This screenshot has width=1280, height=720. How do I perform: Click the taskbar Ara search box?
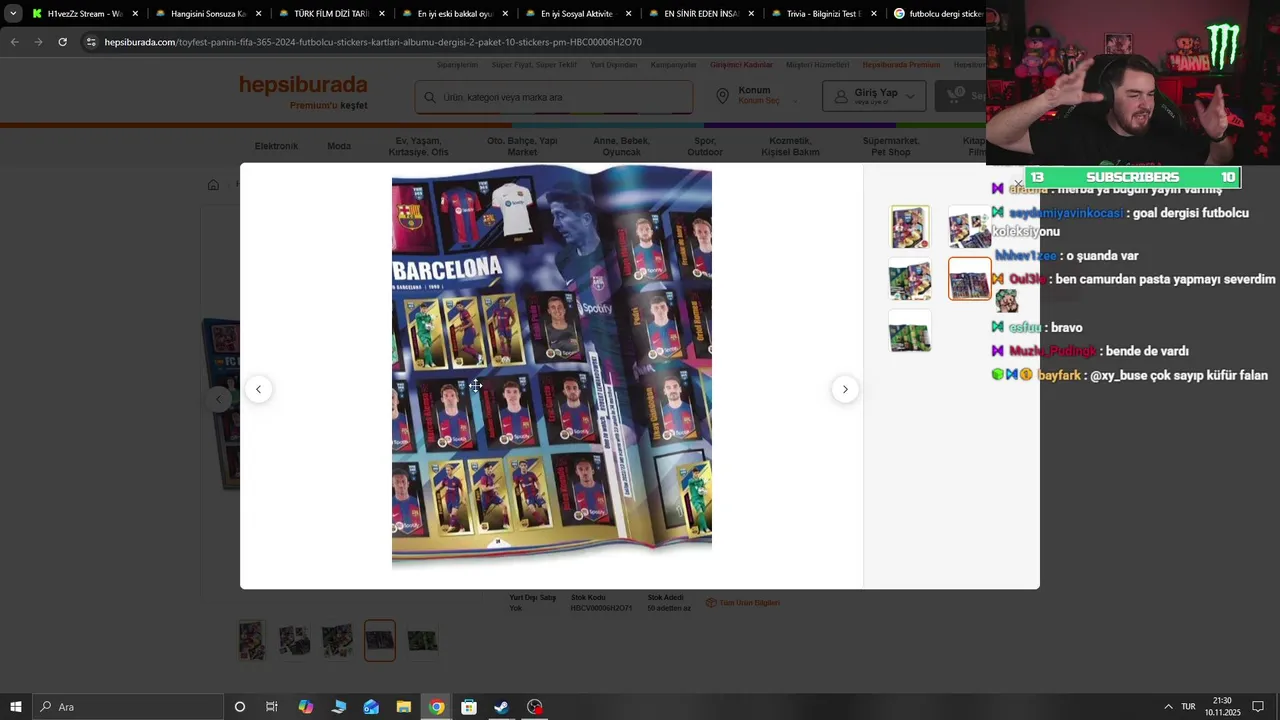click(x=128, y=707)
